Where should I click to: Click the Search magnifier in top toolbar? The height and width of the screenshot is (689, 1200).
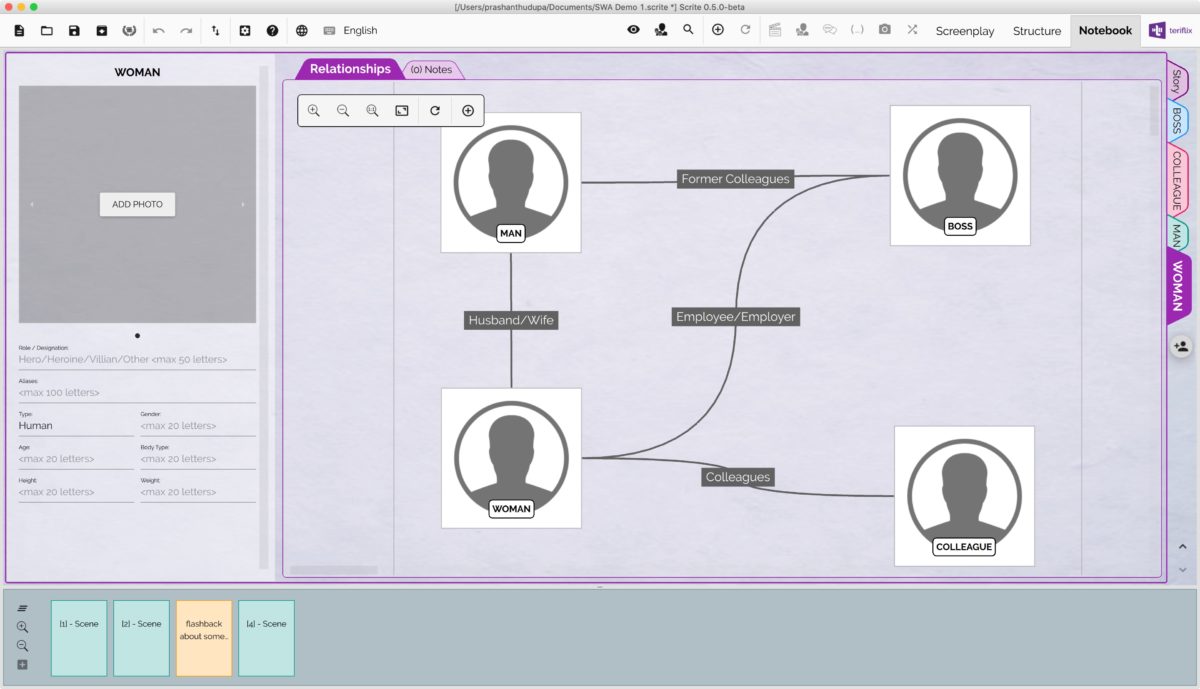click(688, 30)
